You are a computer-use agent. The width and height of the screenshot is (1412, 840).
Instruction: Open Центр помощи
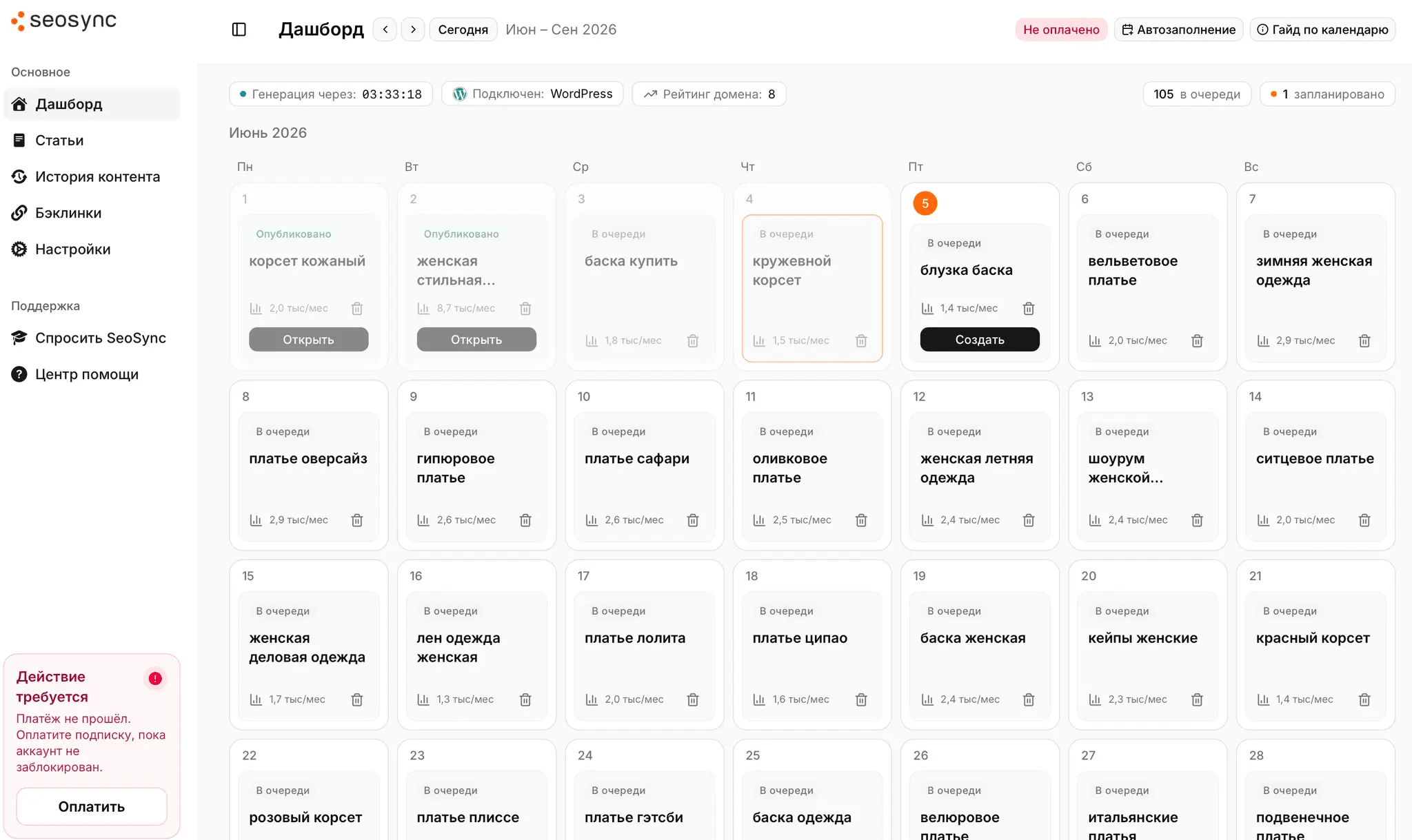coord(92,374)
